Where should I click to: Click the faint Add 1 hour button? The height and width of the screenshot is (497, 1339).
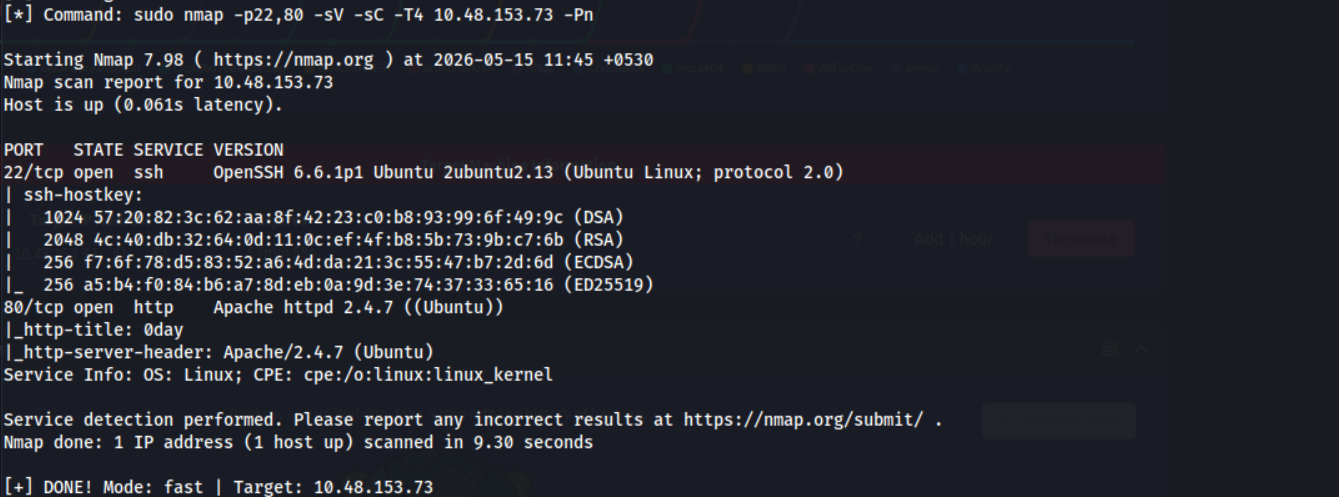(x=953, y=240)
